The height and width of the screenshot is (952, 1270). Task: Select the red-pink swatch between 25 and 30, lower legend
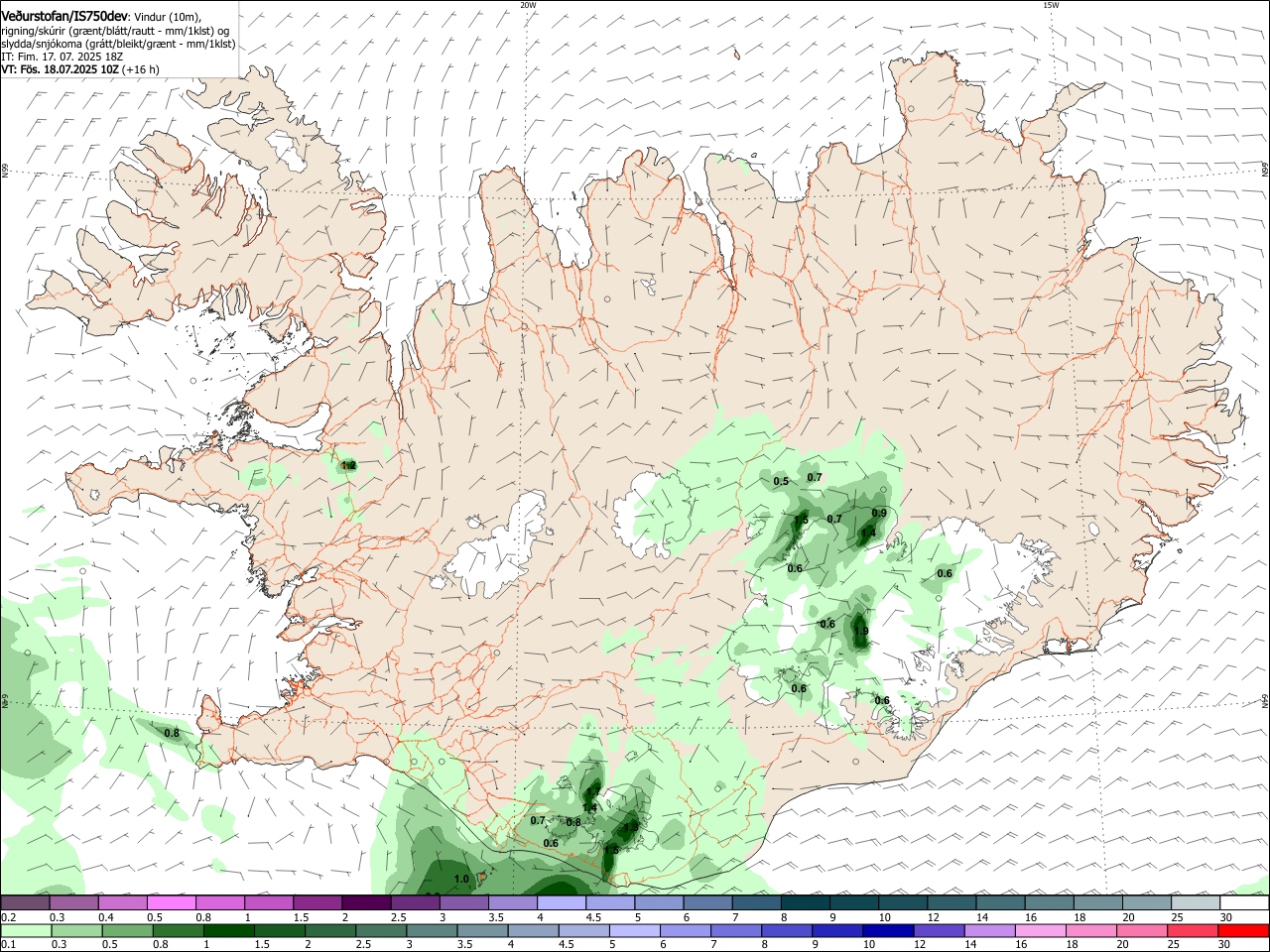[x=1193, y=930]
